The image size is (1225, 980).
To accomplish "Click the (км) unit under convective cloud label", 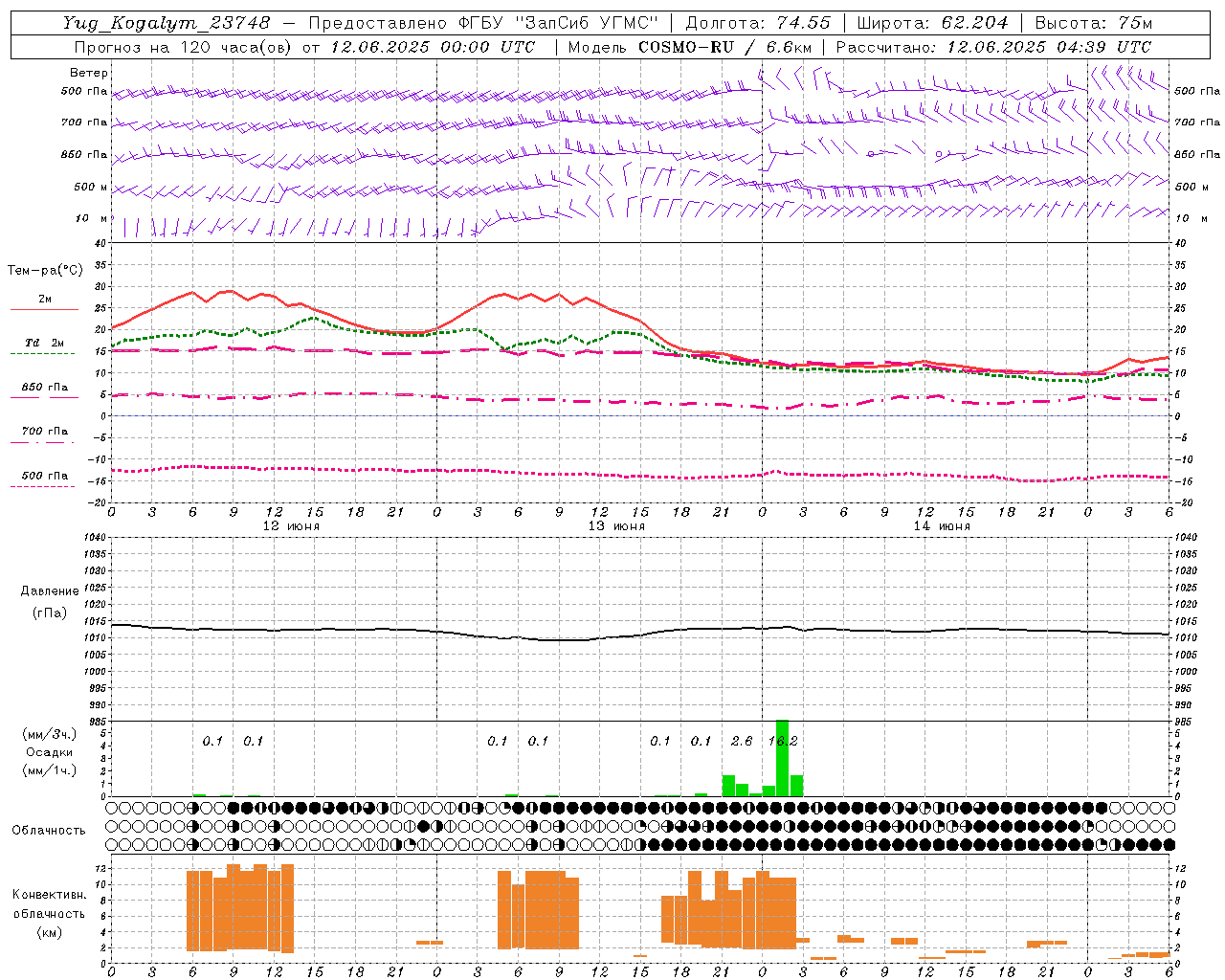I will (50, 932).
